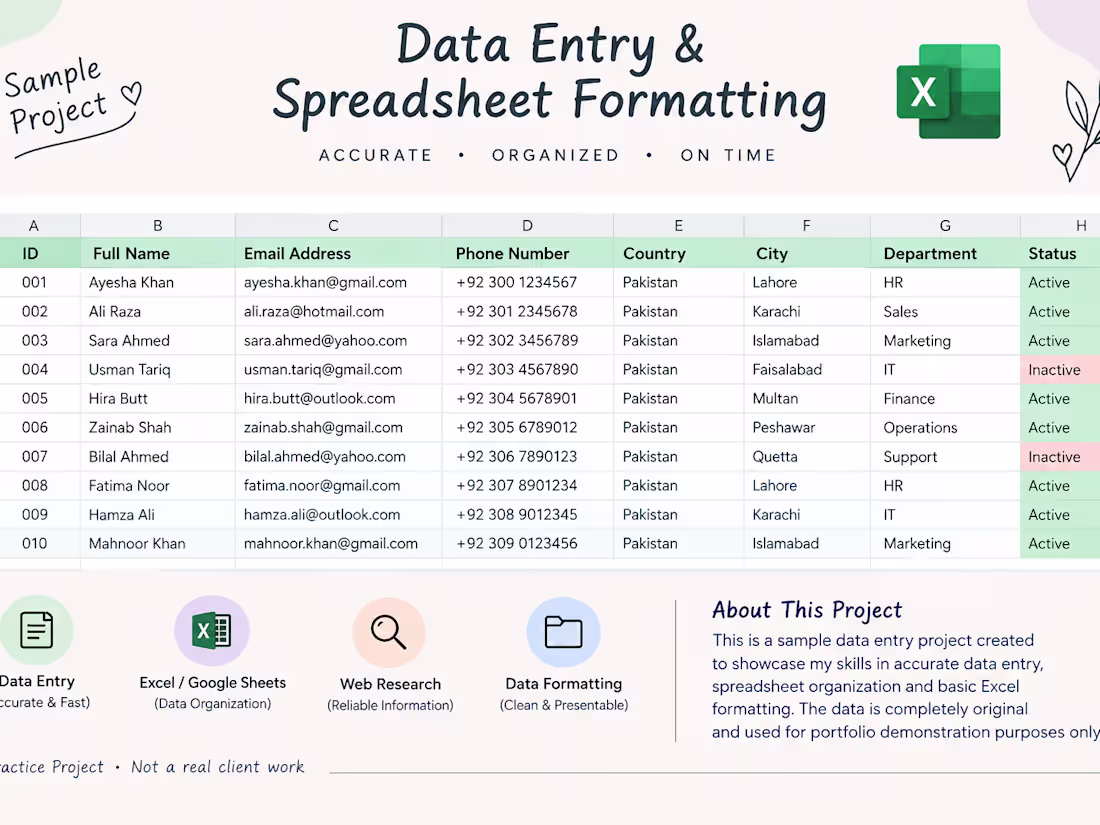Image resolution: width=1100 pixels, height=825 pixels.
Task: Select column D header
Action: (528, 225)
